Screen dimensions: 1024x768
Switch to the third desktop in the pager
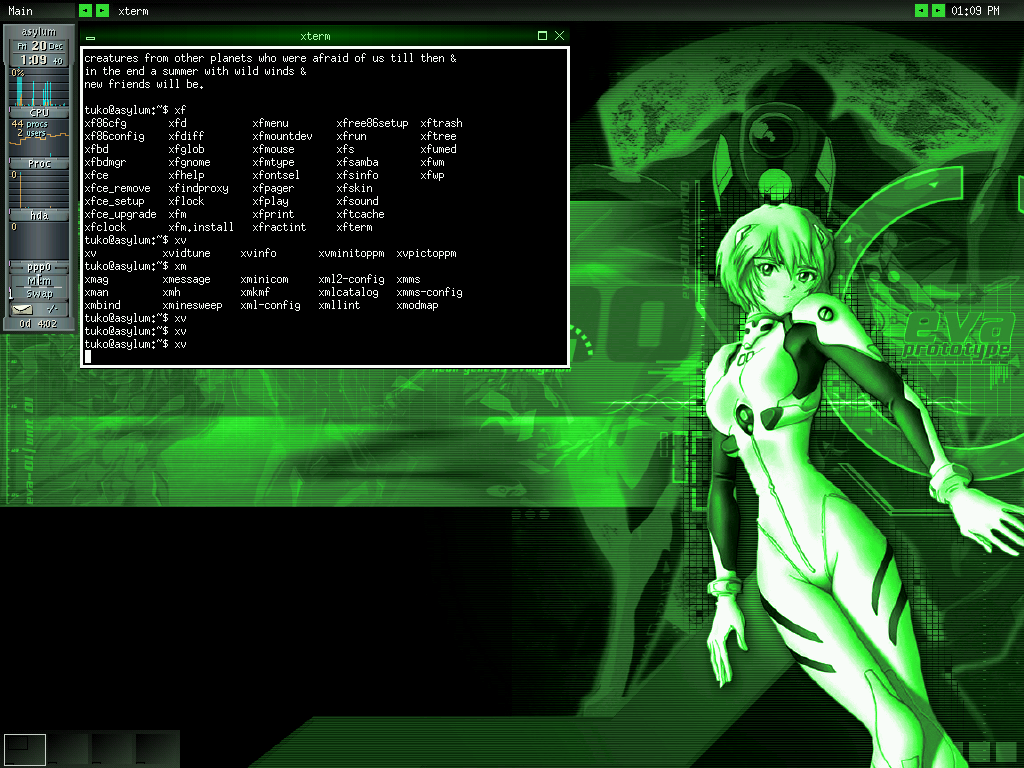pyautogui.click(x=112, y=748)
